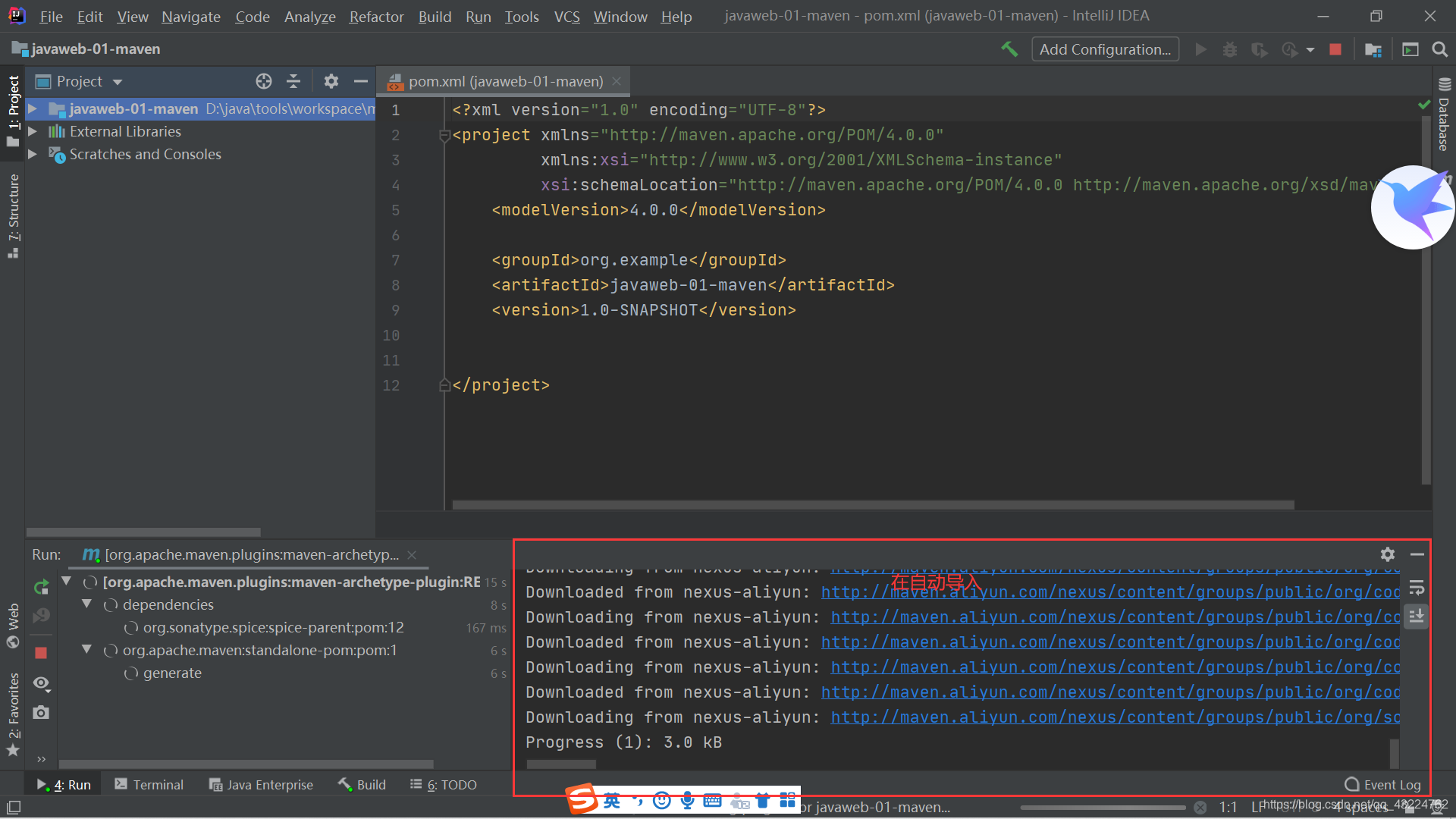This screenshot has height=819, width=1456.
Task: Close the maven-archetype Run tab
Action: [x=412, y=555]
